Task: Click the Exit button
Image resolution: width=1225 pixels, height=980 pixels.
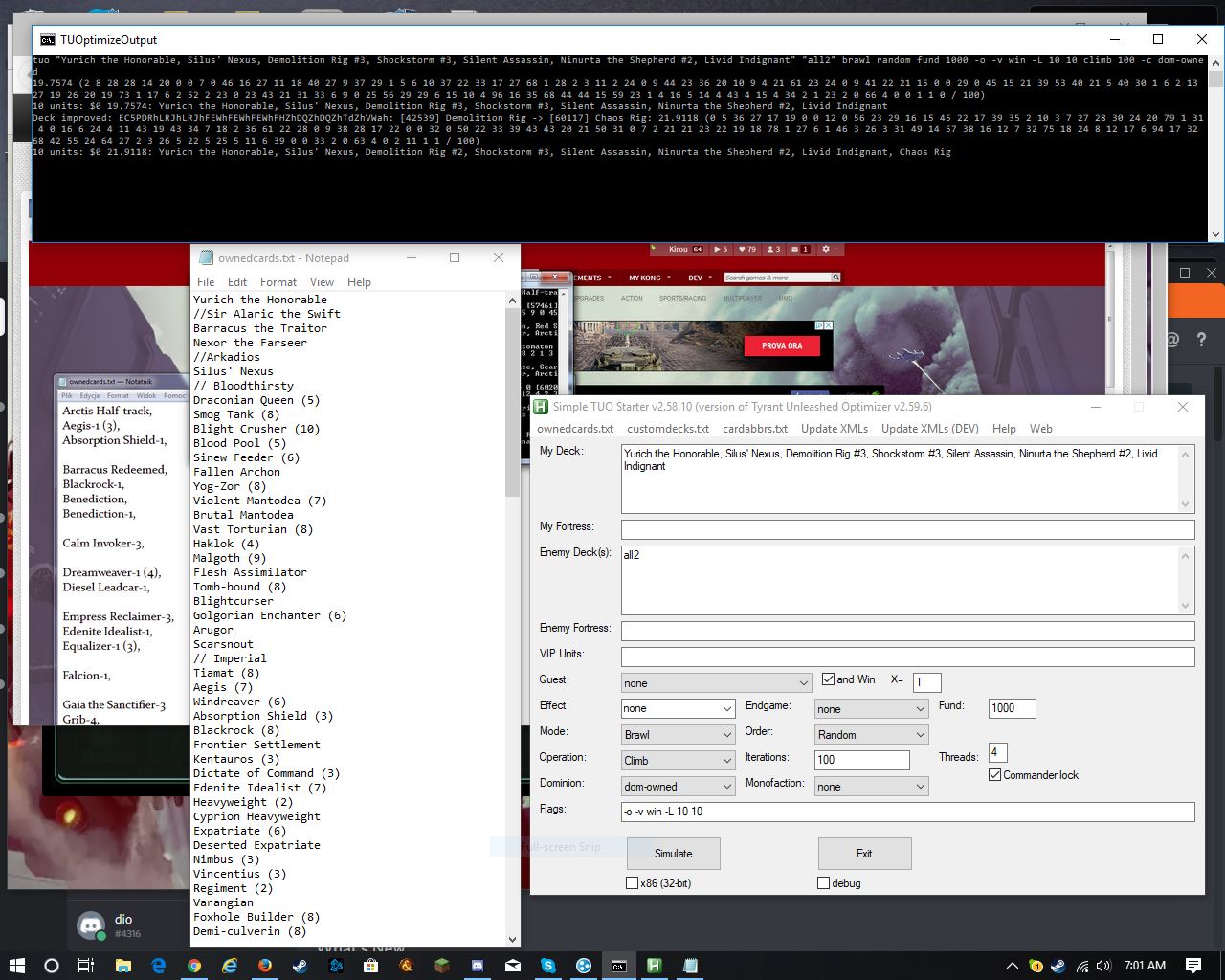Action: [x=864, y=854]
